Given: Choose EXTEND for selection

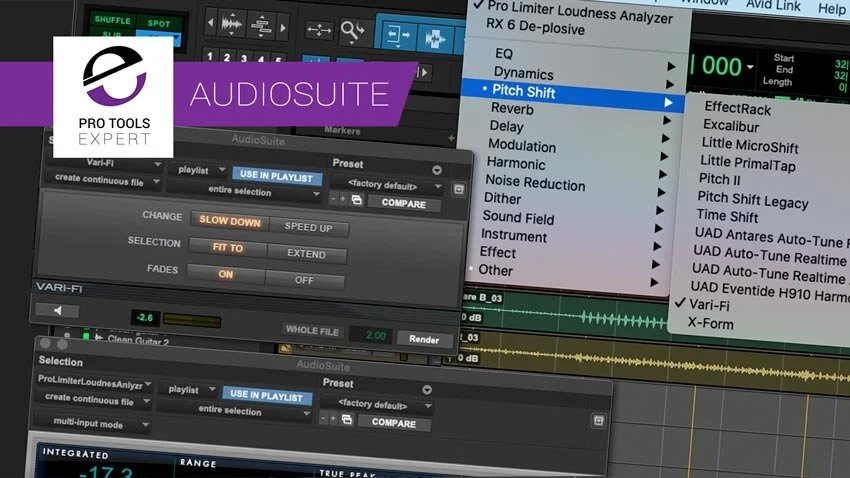Looking at the screenshot, I should (x=306, y=254).
